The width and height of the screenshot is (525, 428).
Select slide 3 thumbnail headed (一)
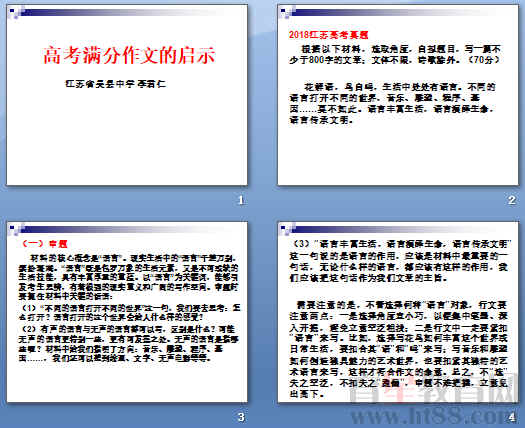coord(127,312)
